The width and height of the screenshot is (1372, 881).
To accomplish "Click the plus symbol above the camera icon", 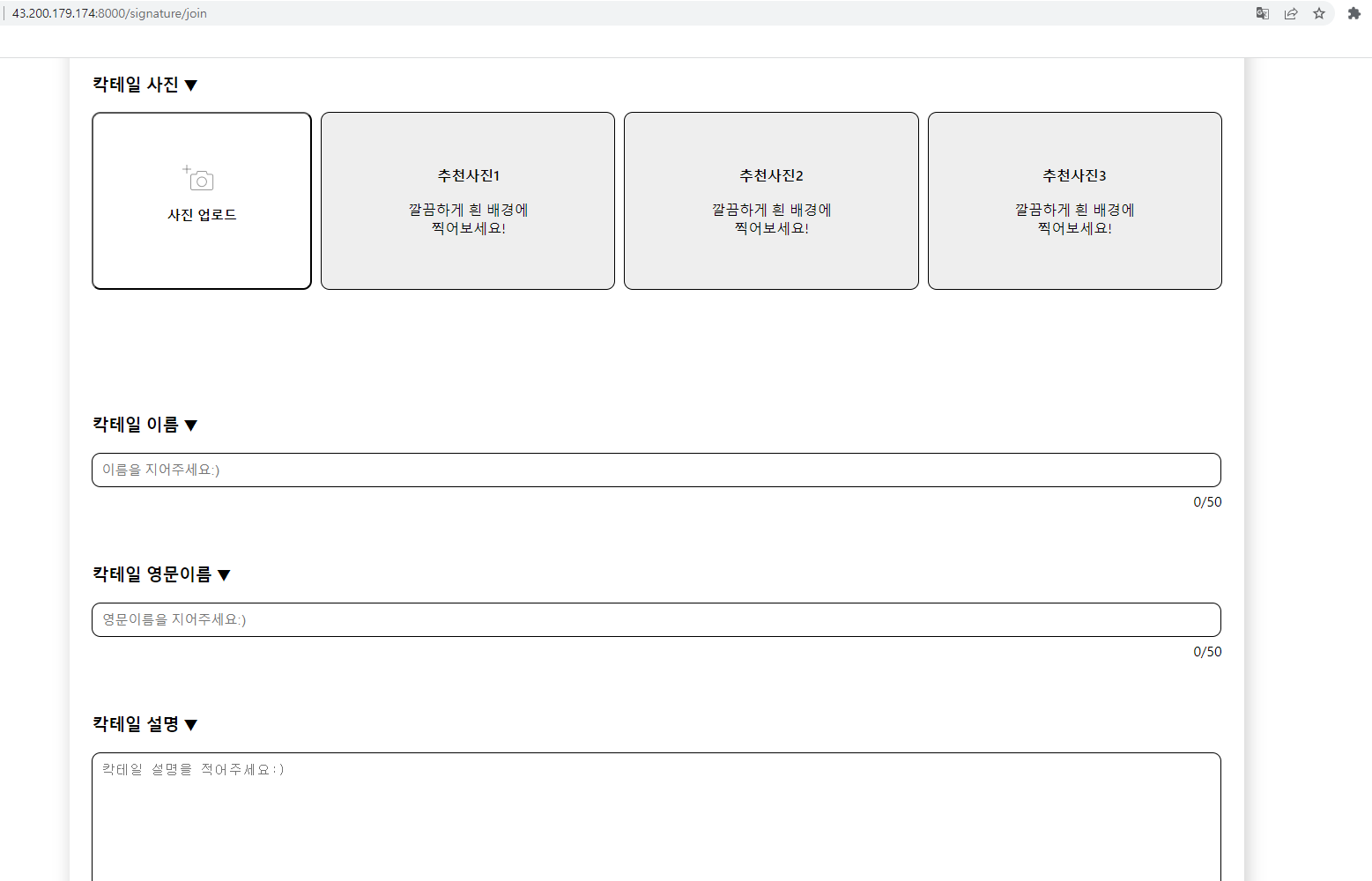I will click(187, 169).
